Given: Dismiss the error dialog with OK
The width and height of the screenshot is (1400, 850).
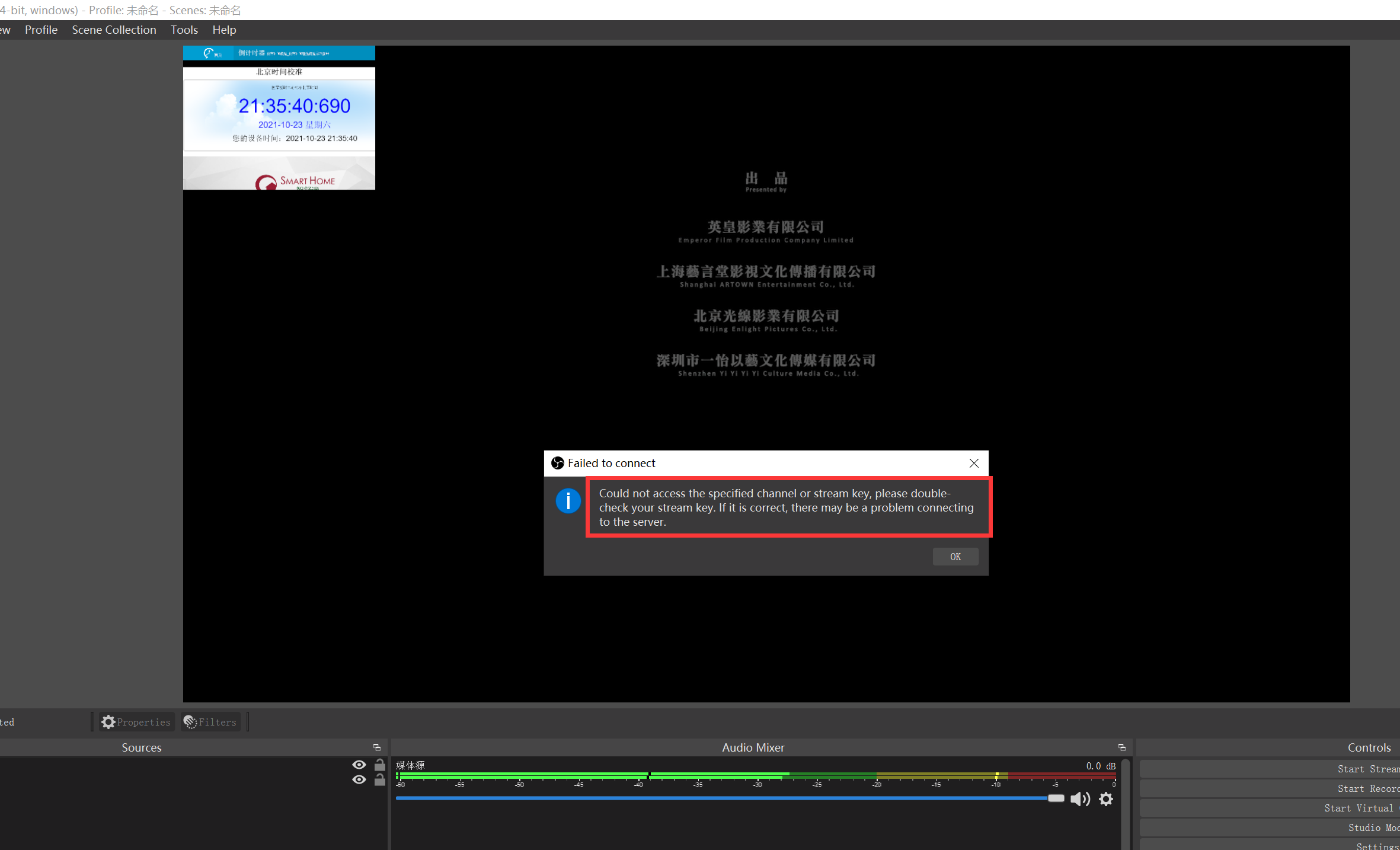Looking at the screenshot, I should [x=955, y=556].
